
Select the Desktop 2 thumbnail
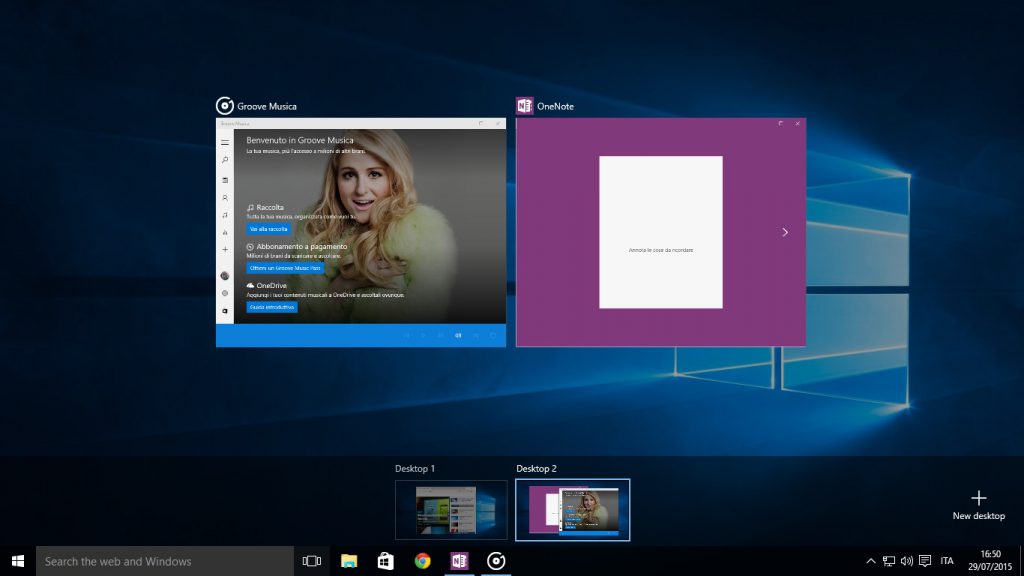coord(573,510)
